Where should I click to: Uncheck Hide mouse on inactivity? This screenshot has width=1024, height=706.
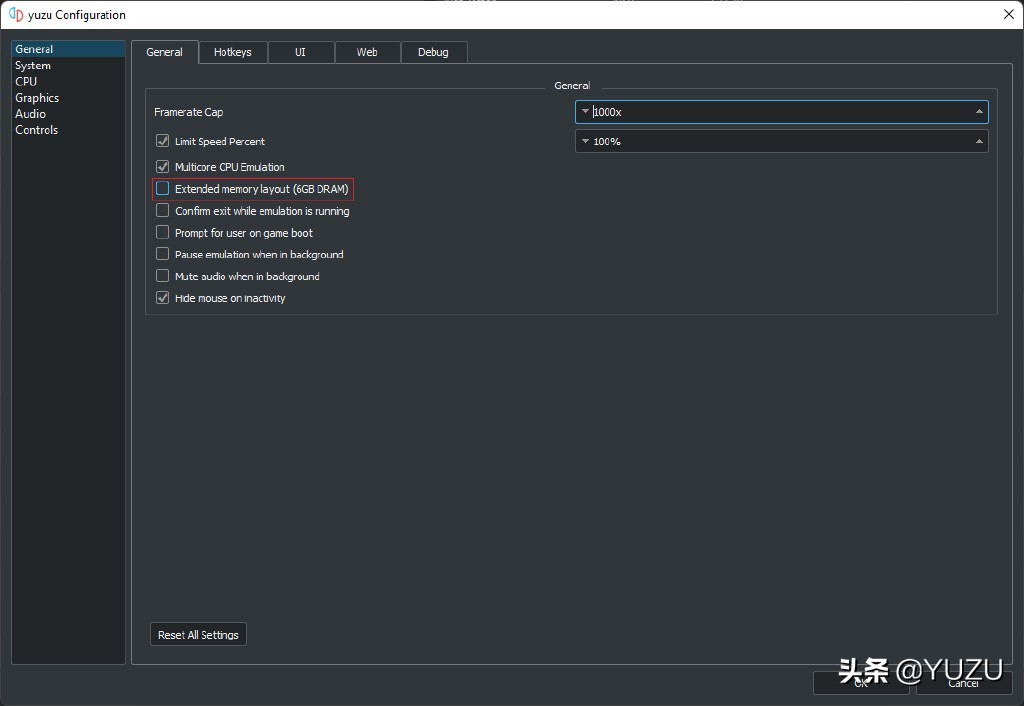[x=163, y=298]
